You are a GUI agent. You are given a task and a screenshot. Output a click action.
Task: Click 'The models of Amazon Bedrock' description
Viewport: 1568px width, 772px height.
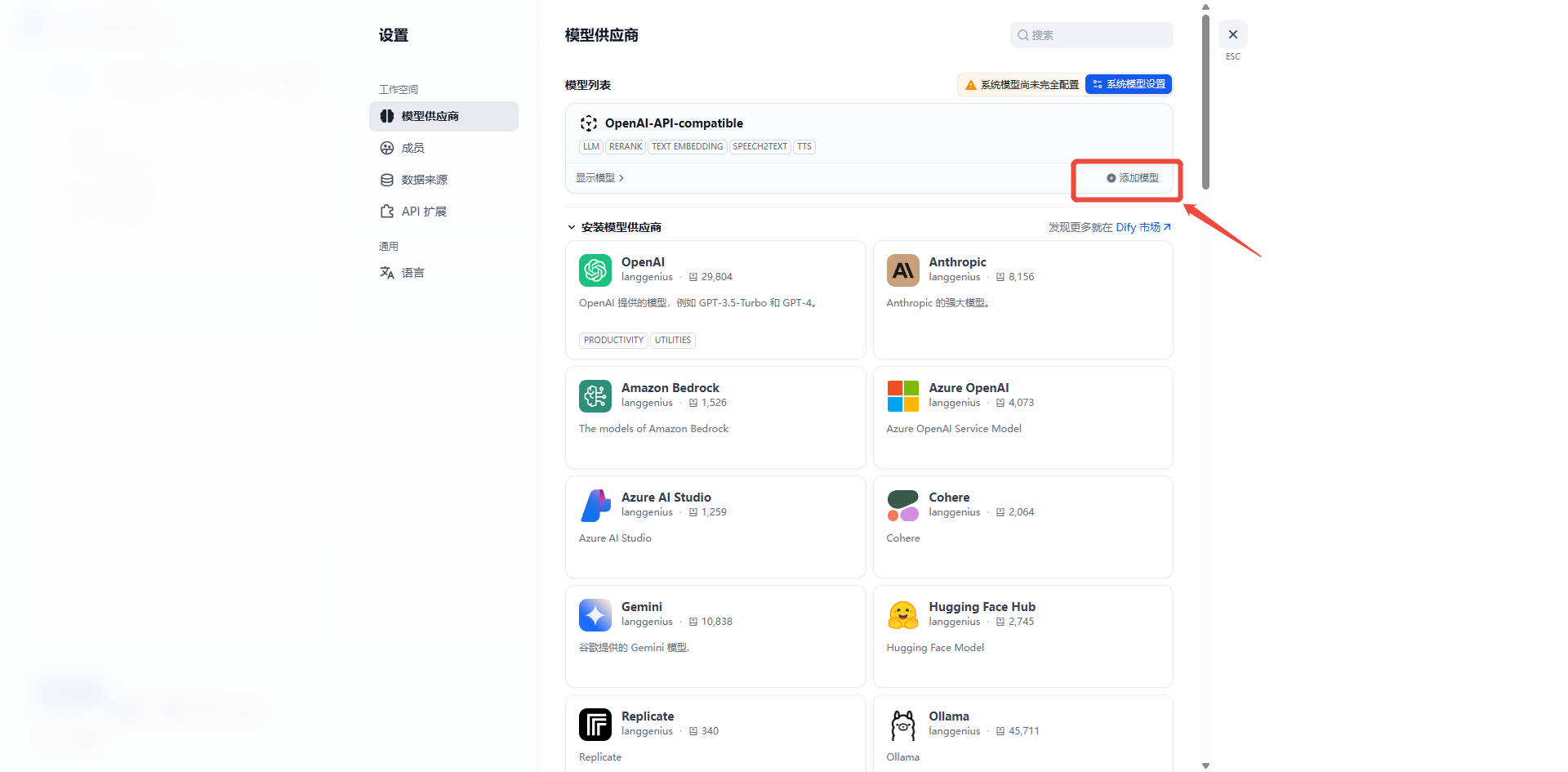point(653,429)
